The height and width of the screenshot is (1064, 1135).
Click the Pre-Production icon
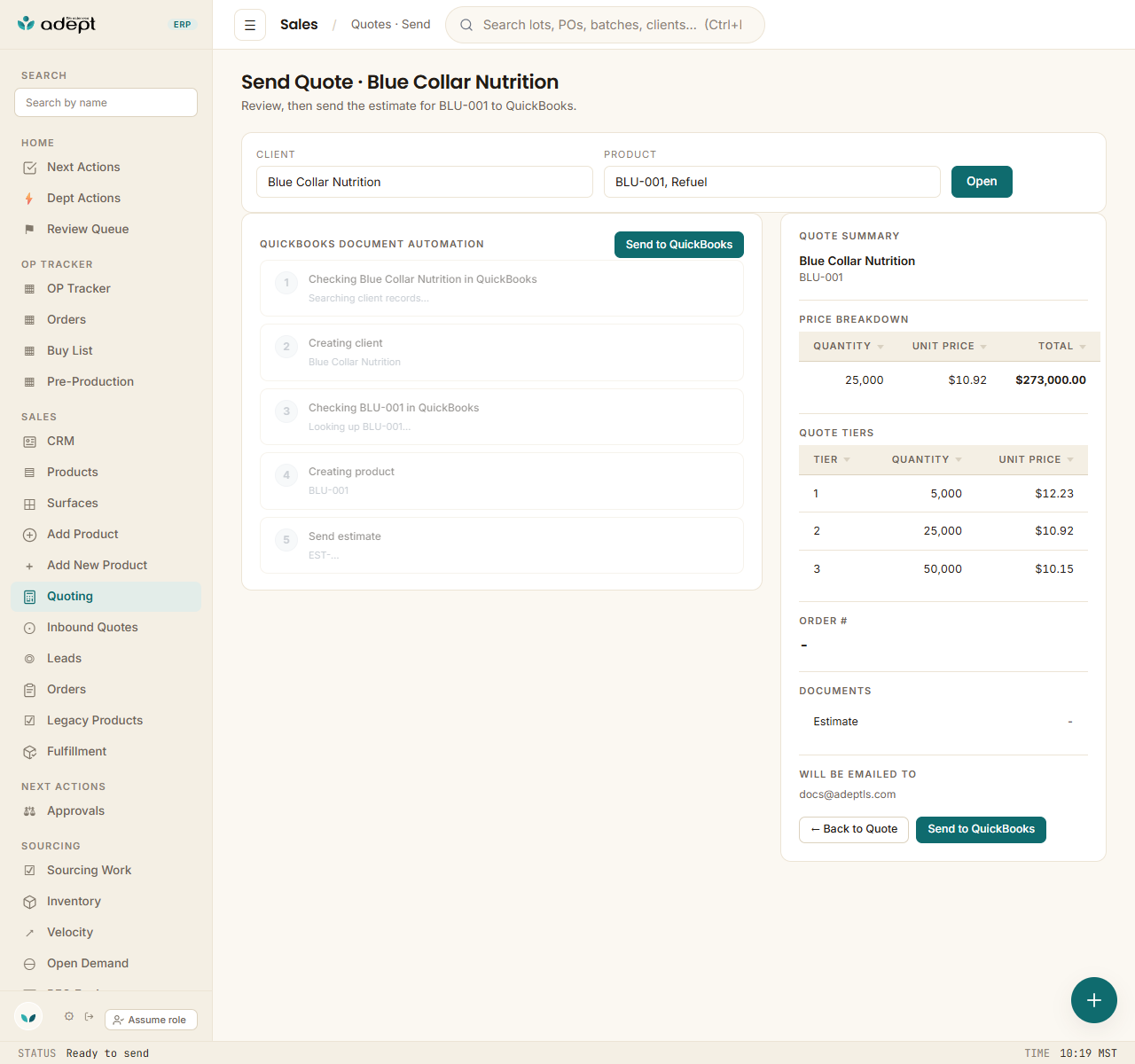(x=29, y=382)
